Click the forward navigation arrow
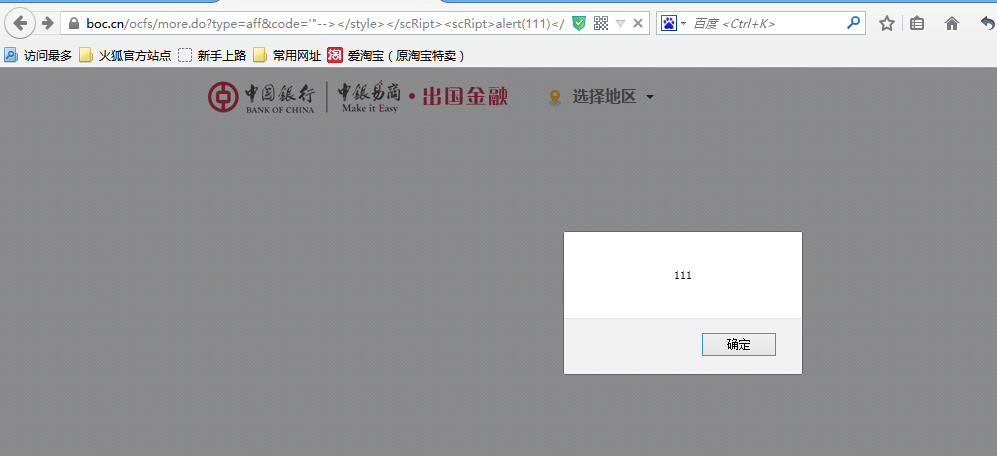Image resolution: width=997 pixels, height=456 pixels. pyautogui.click(x=47, y=24)
